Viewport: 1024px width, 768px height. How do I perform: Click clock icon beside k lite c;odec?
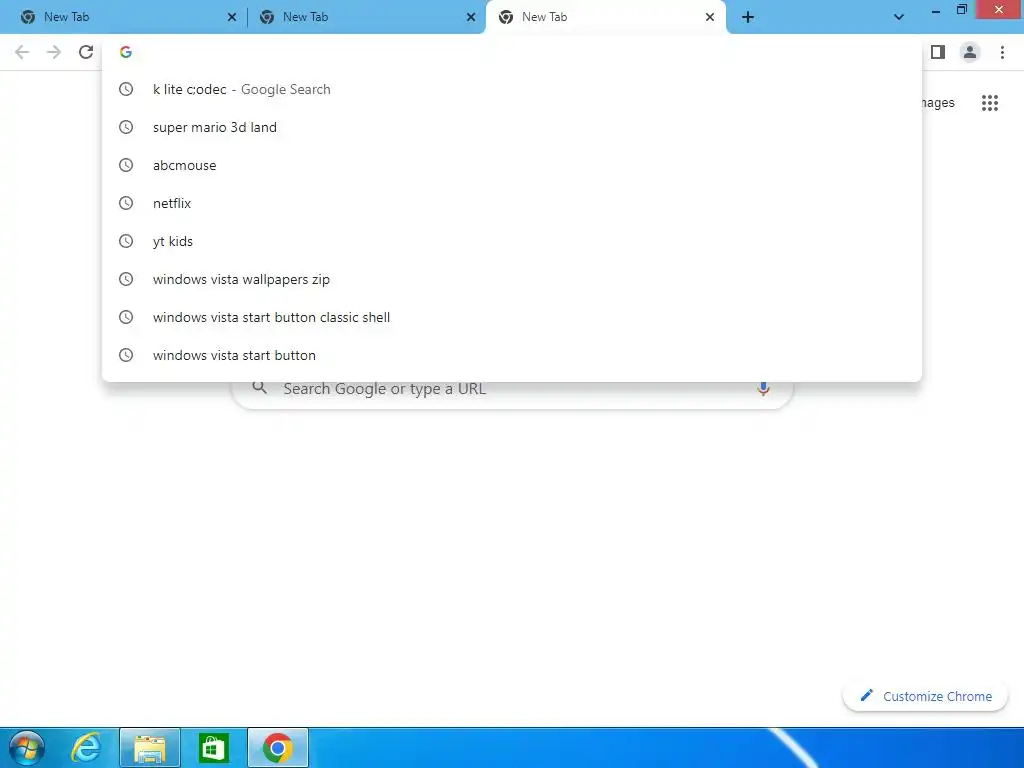(x=126, y=89)
